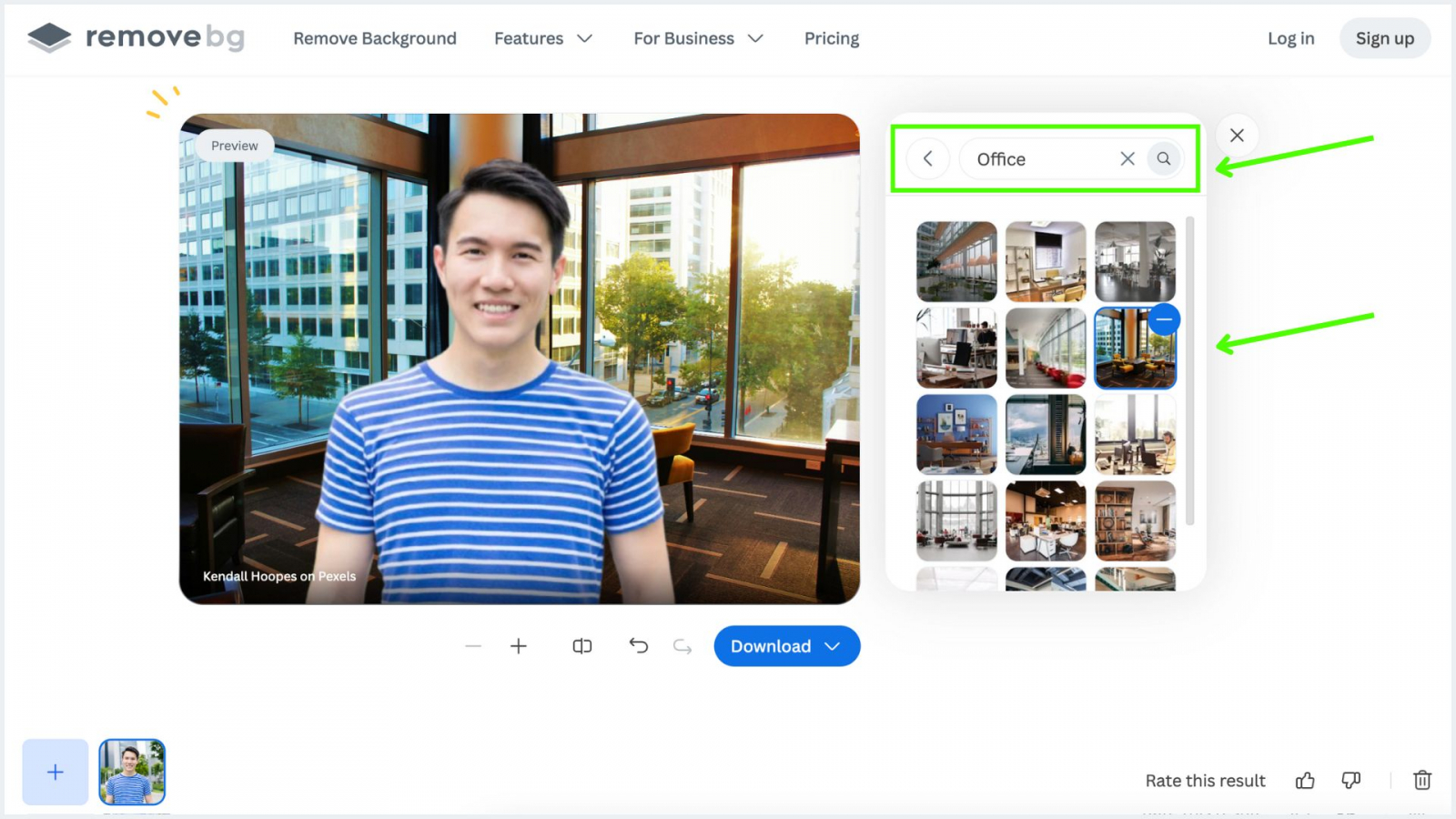Image resolution: width=1456 pixels, height=819 pixels.
Task: Go back with the left chevron
Action: point(928,158)
